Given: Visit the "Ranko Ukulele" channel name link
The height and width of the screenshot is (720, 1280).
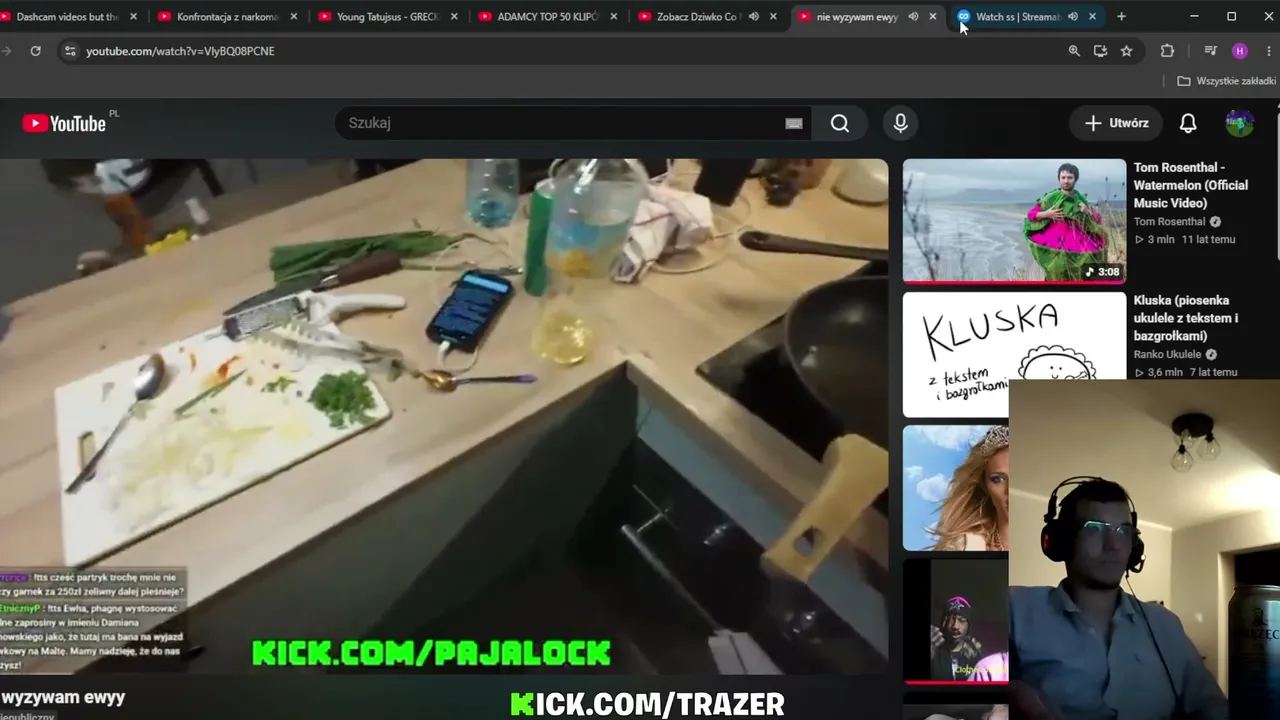Looking at the screenshot, I should 1167,355.
